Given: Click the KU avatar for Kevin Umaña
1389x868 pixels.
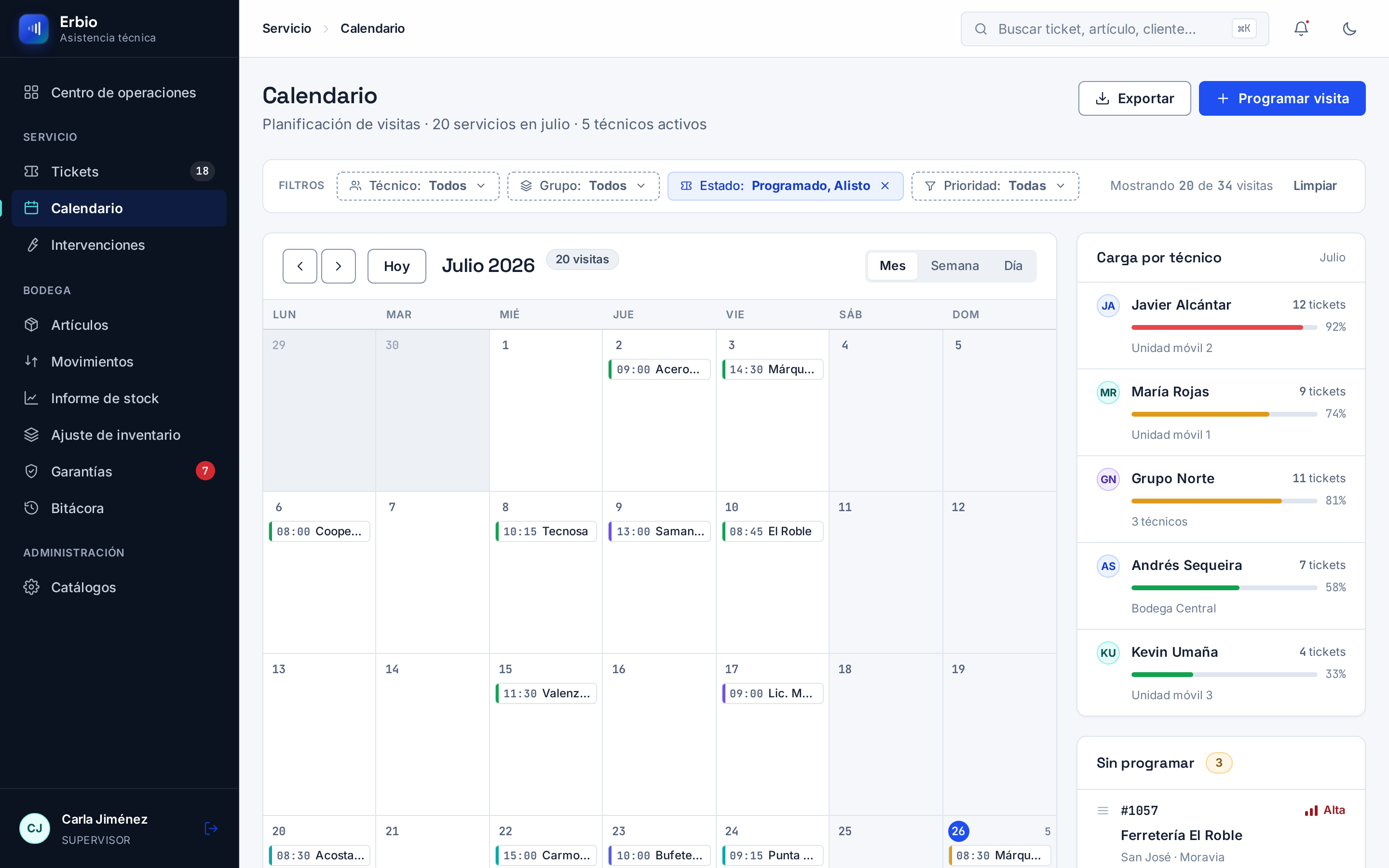Looking at the screenshot, I should pyautogui.click(x=1108, y=652).
